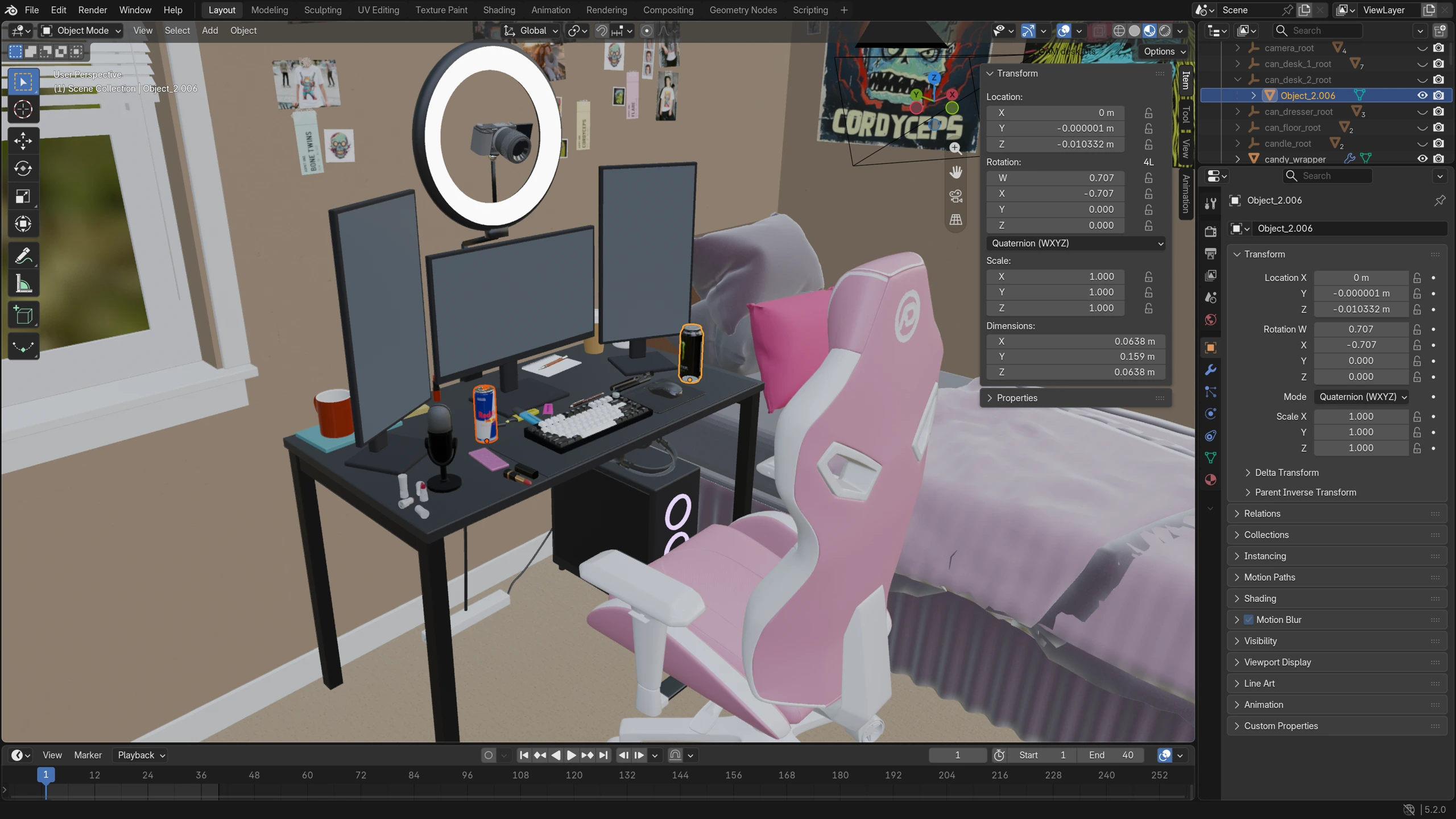Open the Object Mode dropdown

81,31
